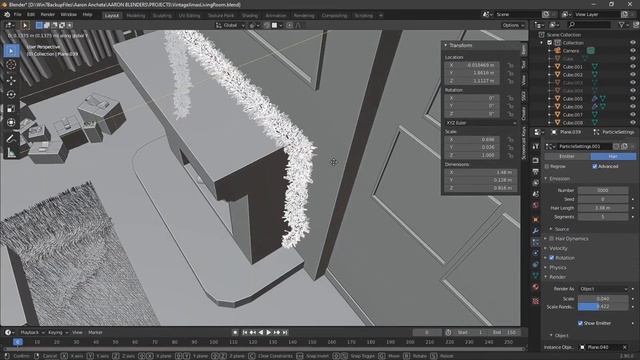Open the Playback timeline menu
This screenshot has height=360, width=640.
(x=32, y=333)
